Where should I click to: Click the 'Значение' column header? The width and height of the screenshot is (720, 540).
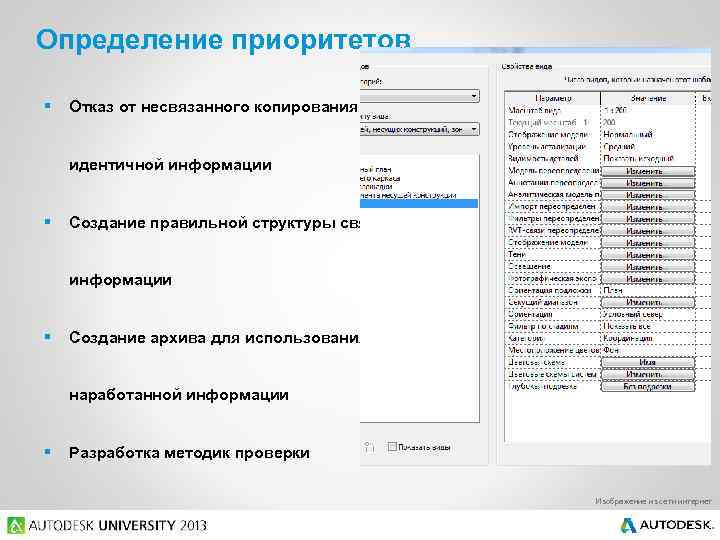coord(648,98)
